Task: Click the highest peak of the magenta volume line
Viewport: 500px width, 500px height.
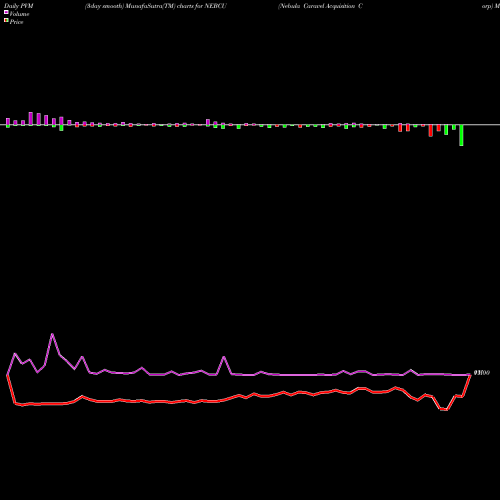Action: coord(52,334)
